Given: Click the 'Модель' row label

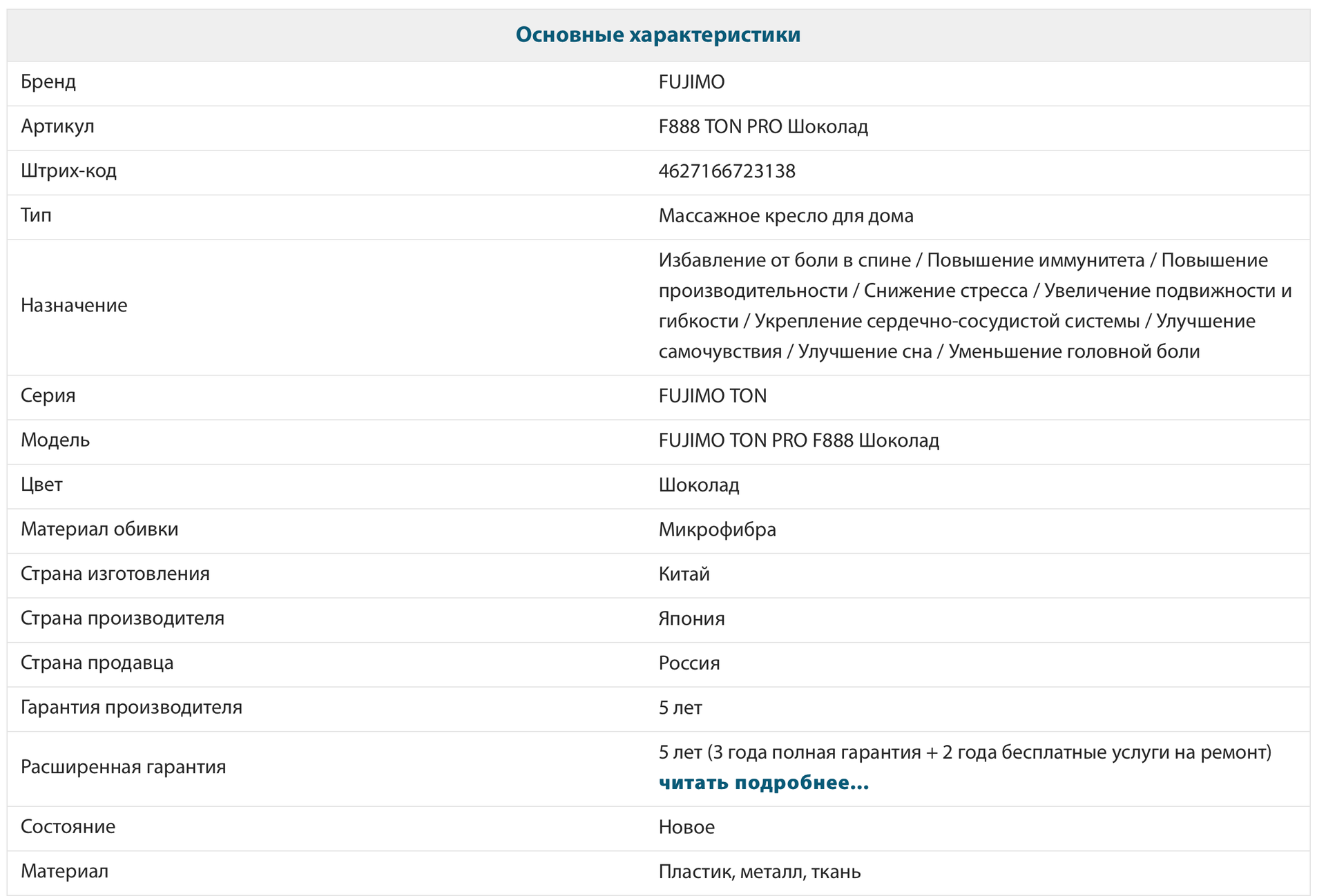Looking at the screenshot, I should point(55,440).
